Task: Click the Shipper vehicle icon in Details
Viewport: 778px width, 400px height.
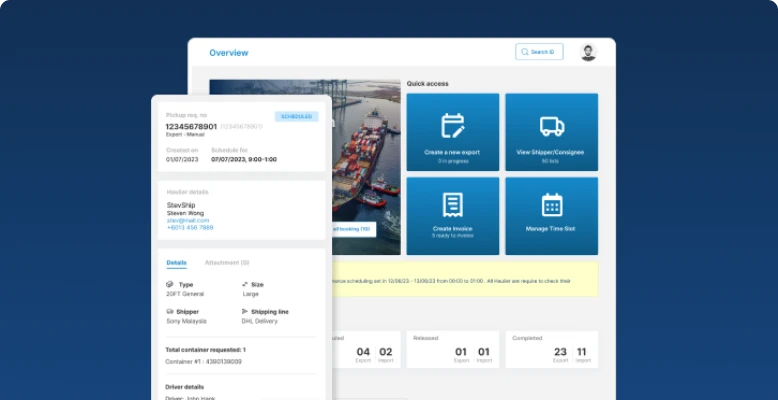Action: click(170, 312)
